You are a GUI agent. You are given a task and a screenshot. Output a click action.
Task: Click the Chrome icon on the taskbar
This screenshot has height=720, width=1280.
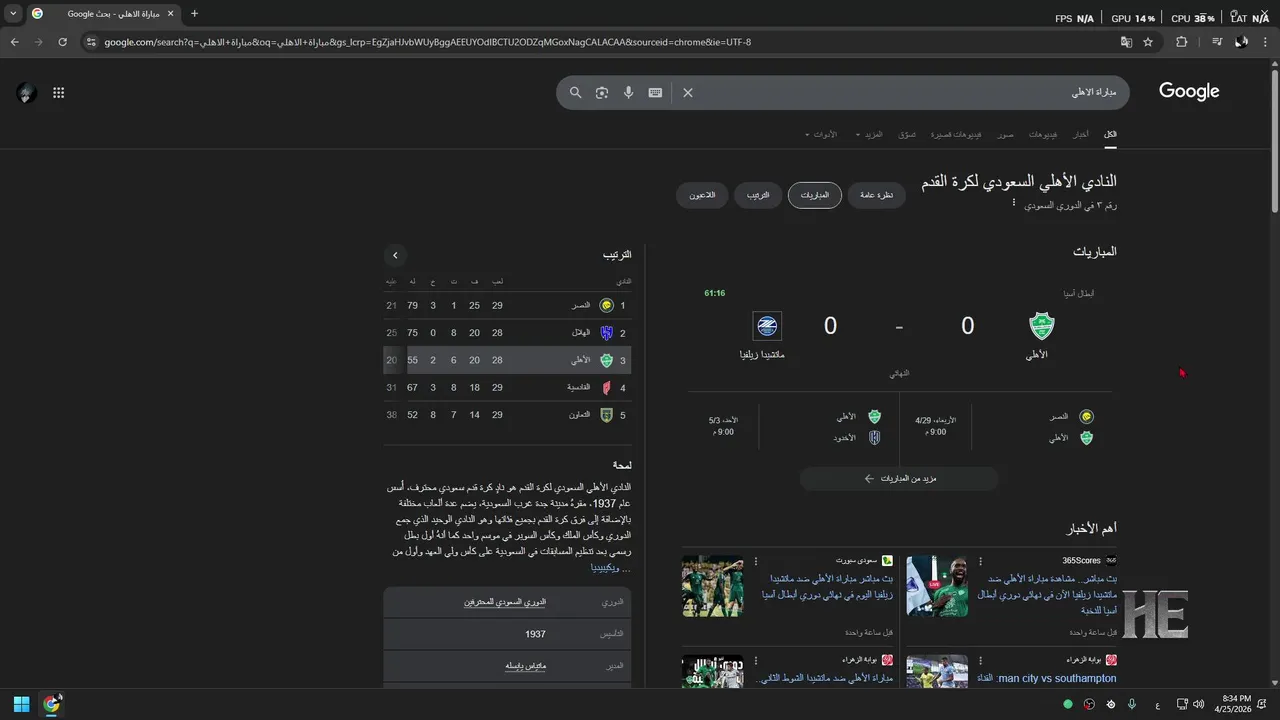point(52,704)
